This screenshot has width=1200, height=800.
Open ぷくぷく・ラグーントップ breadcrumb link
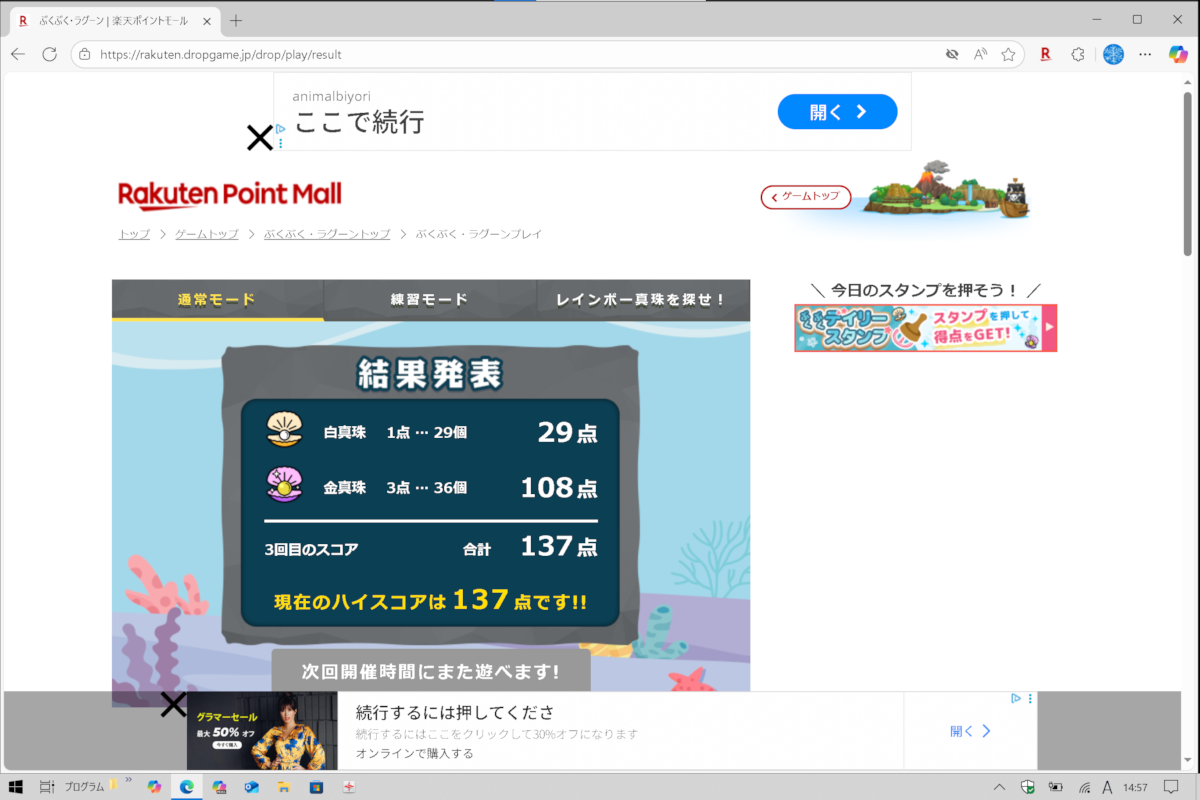(x=327, y=234)
